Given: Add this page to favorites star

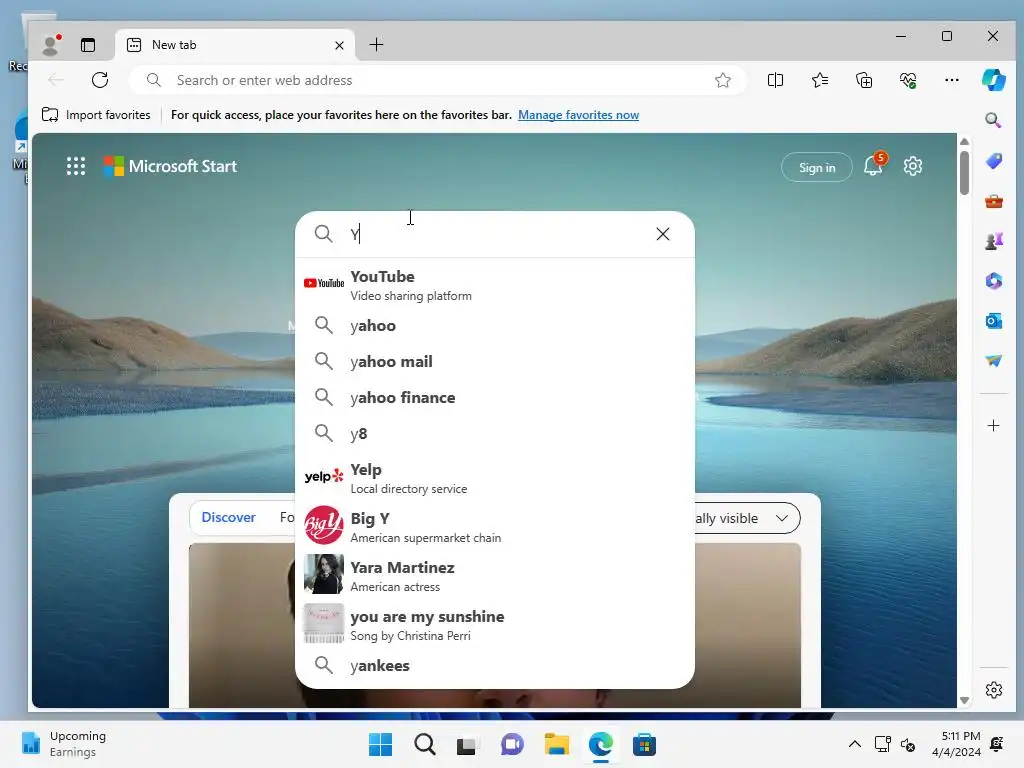Looking at the screenshot, I should point(722,80).
